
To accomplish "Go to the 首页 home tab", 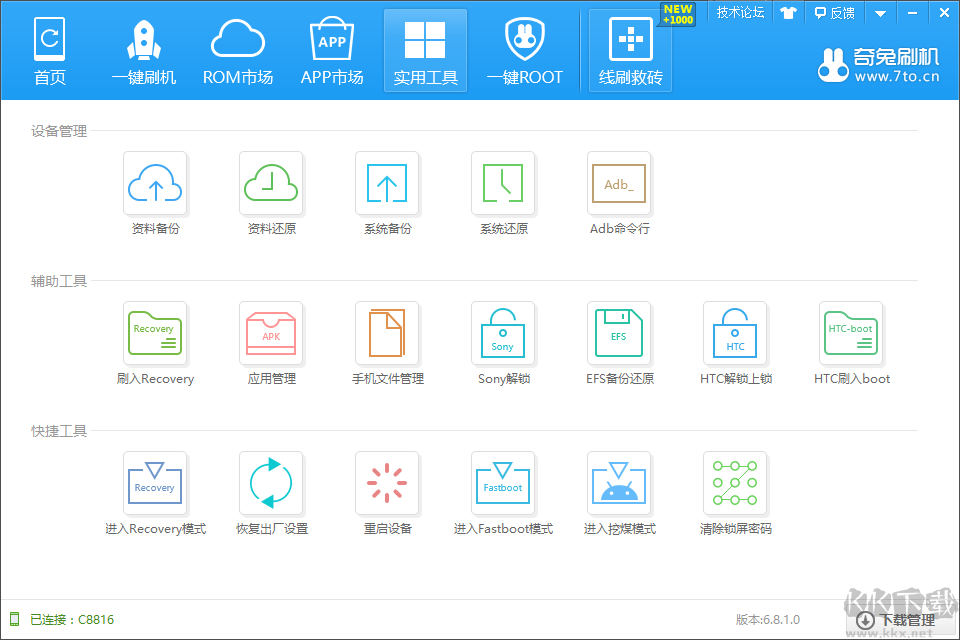I will click(50, 52).
